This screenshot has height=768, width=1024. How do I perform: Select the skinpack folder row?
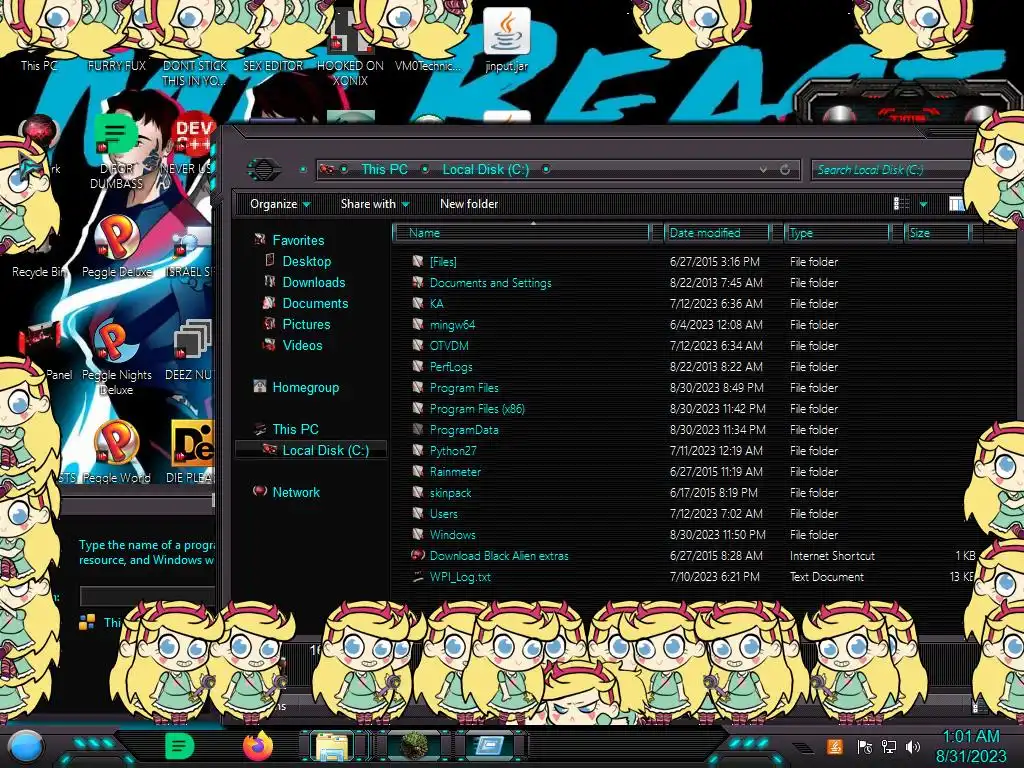pyautogui.click(x=686, y=492)
